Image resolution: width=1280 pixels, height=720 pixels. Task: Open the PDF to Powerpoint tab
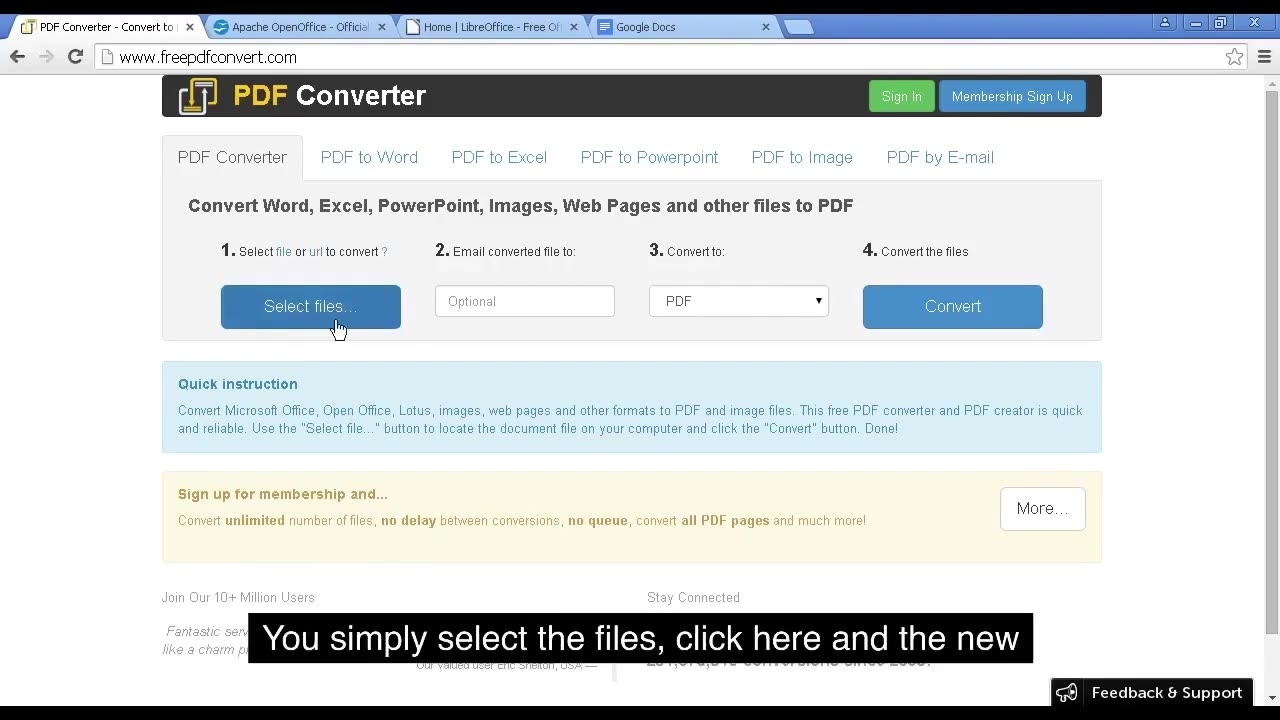pos(649,157)
